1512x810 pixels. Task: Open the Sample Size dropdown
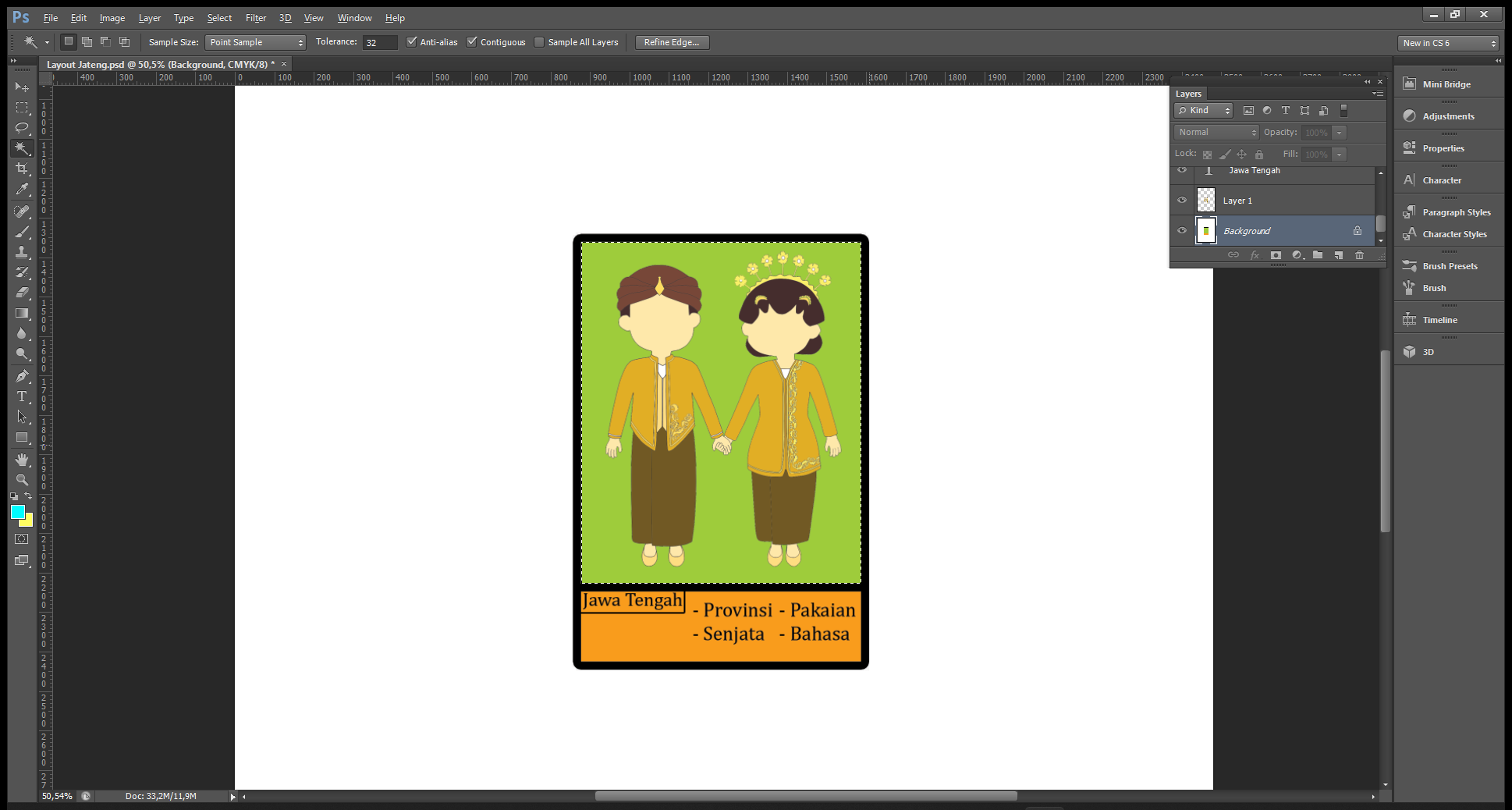coord(255,42)
